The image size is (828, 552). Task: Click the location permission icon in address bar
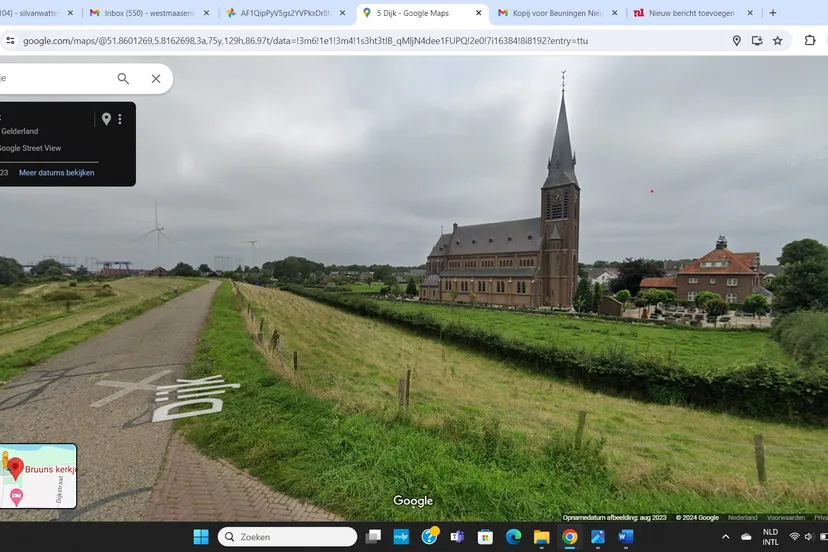[x=736, y=41]
